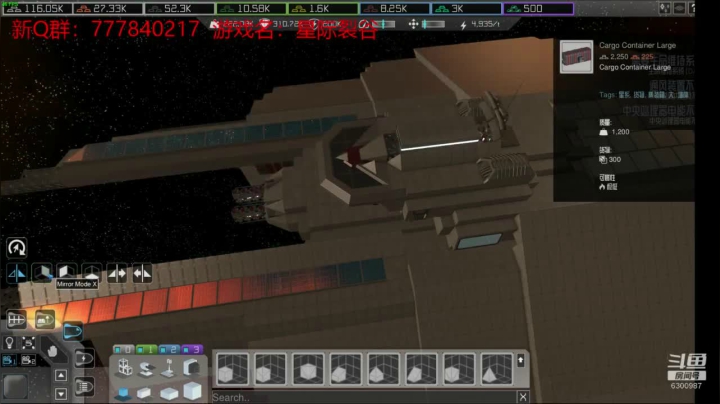Click the 10.58K green resource counter
Viewport: 720px width, 404px height.
(x=251, y=9)
